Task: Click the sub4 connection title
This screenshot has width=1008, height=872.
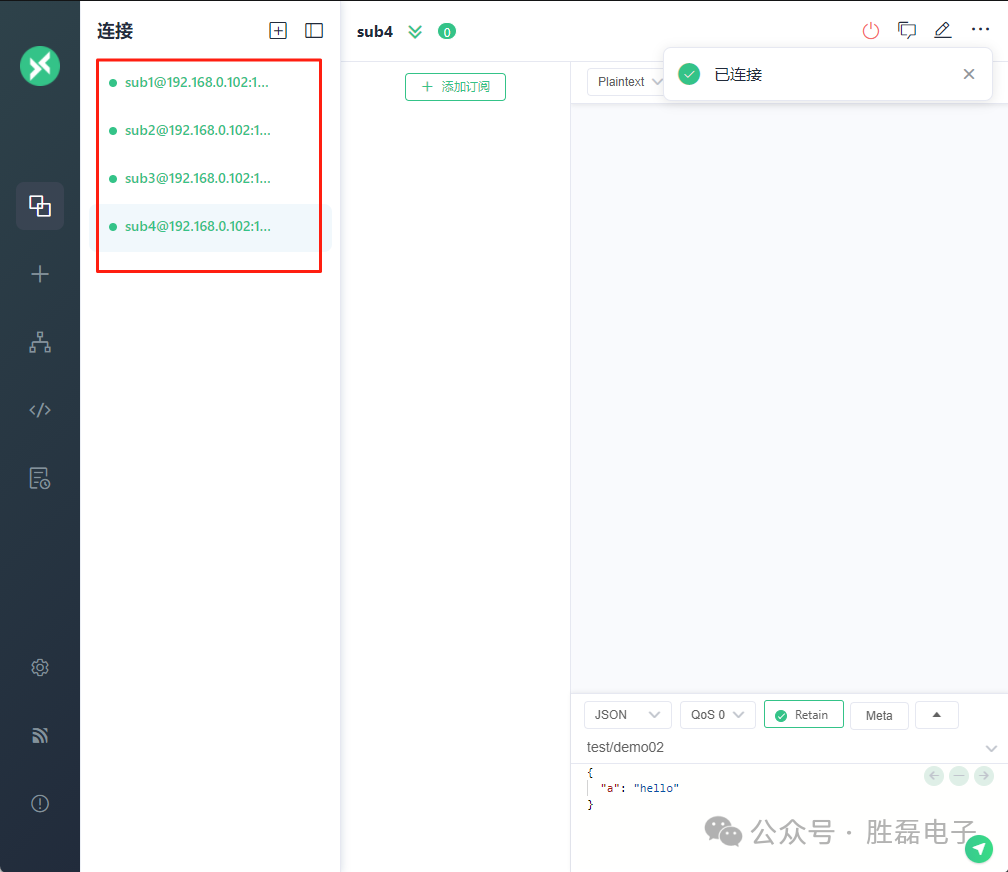Action: (x=375, y=32)
